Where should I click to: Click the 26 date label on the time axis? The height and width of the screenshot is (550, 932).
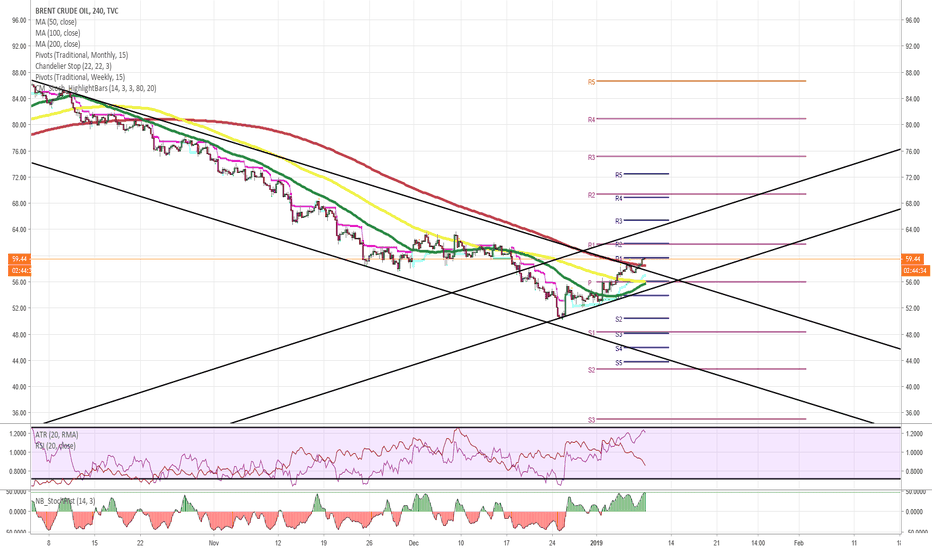pos(369,543)
